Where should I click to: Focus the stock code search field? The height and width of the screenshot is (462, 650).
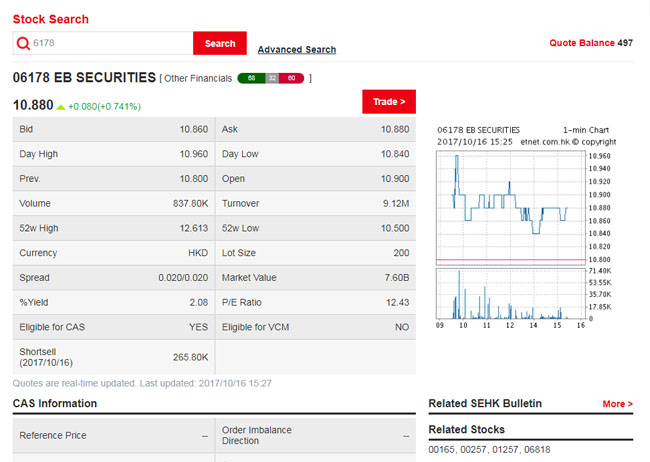click(x=110, y=43)
